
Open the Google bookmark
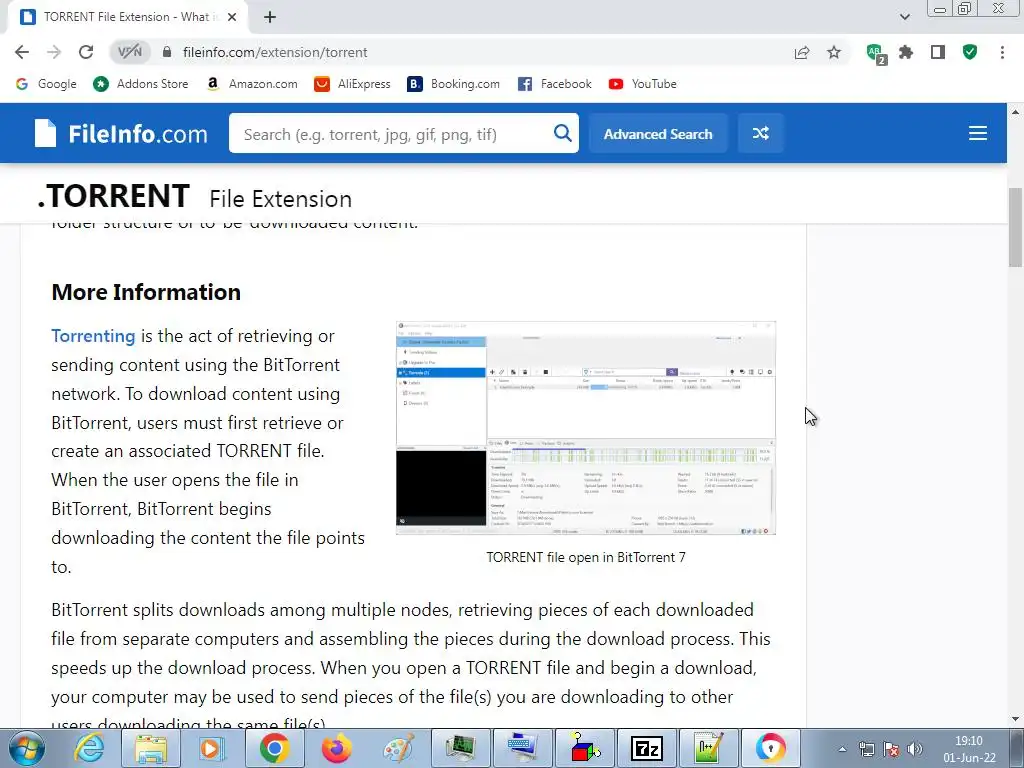coord(46,84)
